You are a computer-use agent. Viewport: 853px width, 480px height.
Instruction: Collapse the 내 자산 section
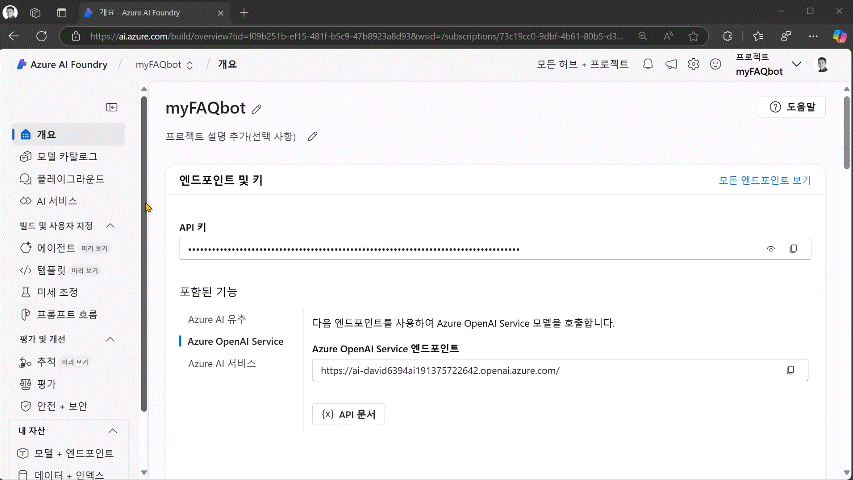coord(113,431)
